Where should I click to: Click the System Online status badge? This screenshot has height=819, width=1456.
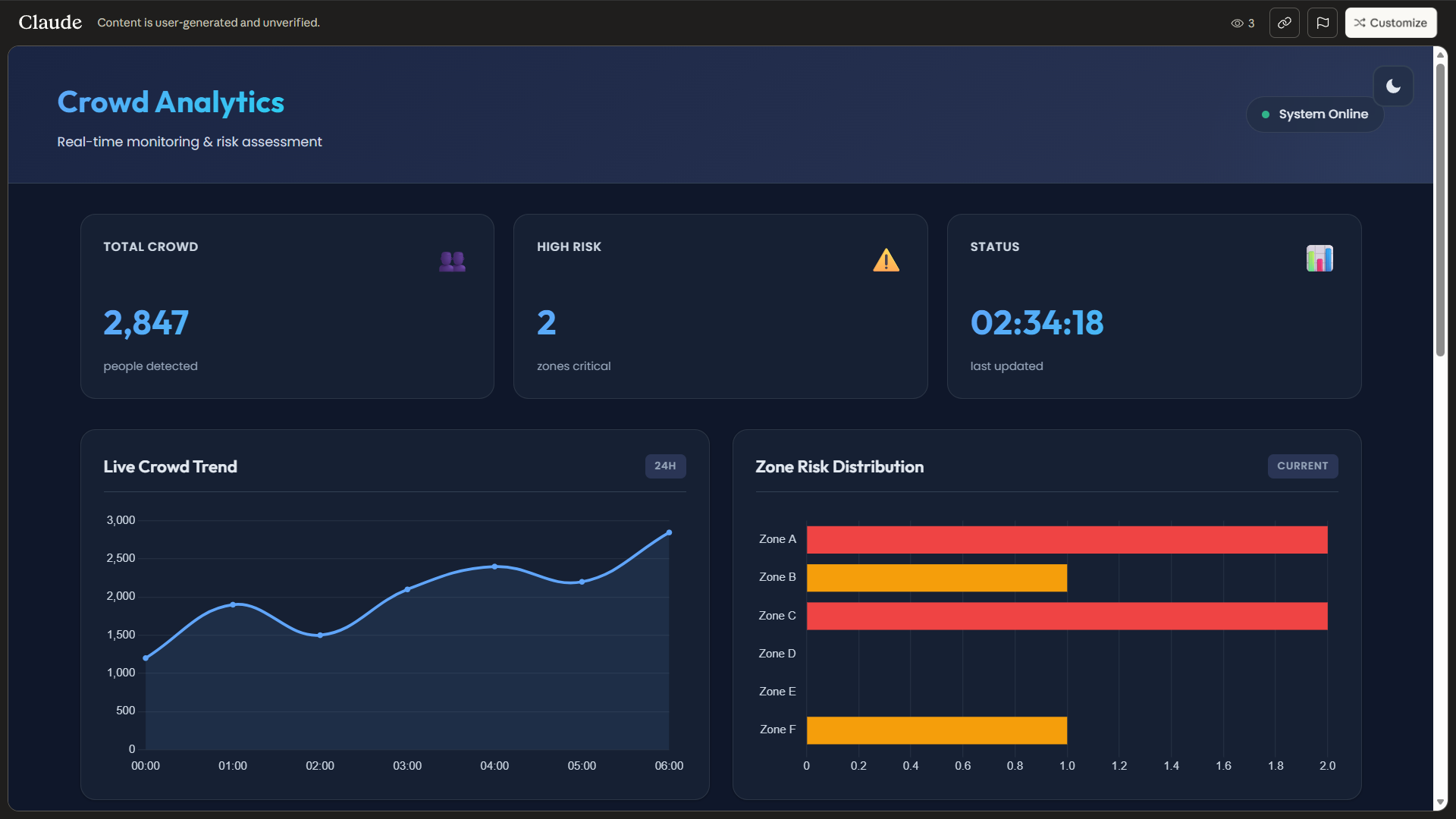1315,115
